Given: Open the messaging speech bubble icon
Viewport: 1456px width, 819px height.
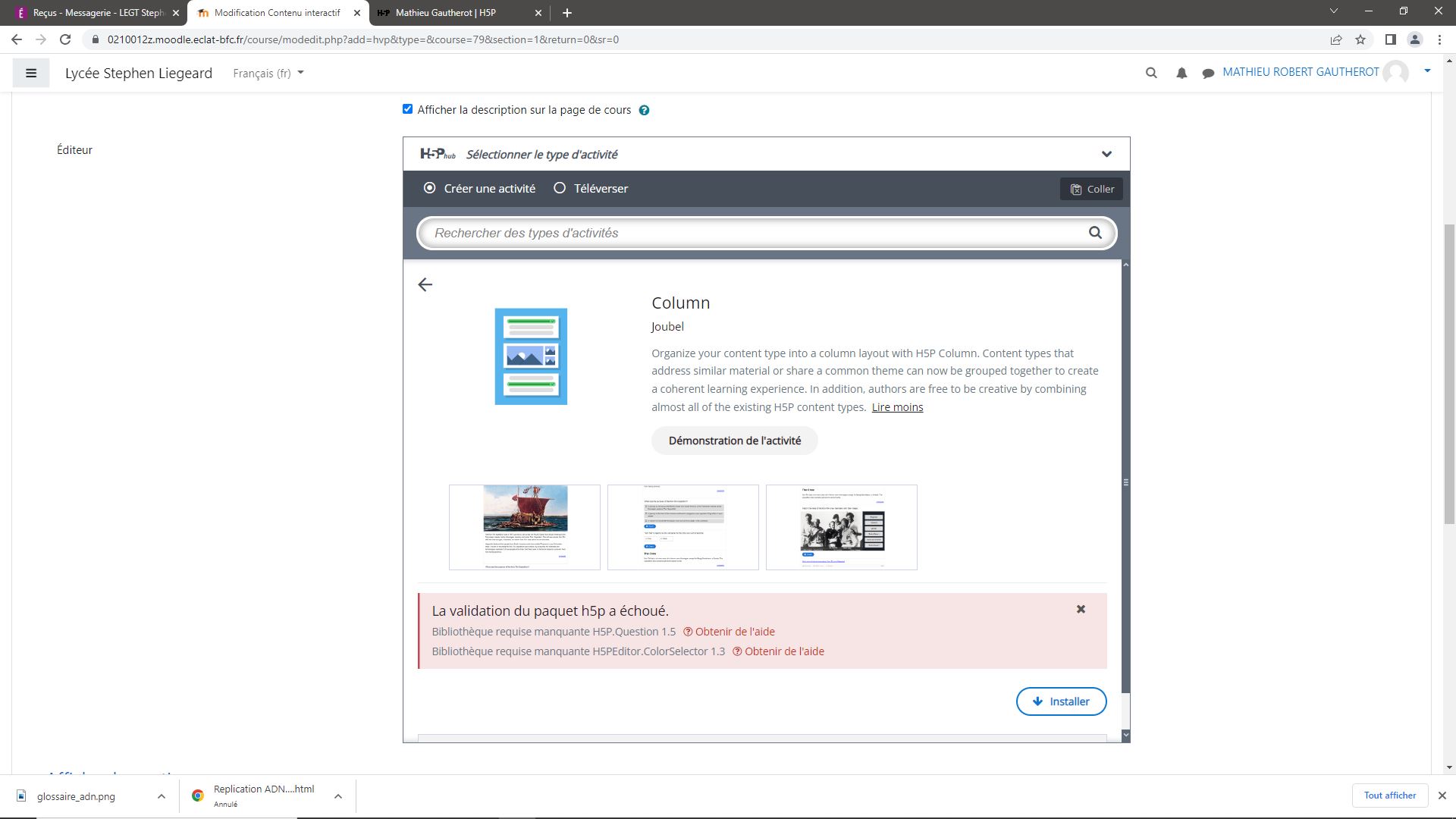Looking at the screenshot, I should 1208,73.
